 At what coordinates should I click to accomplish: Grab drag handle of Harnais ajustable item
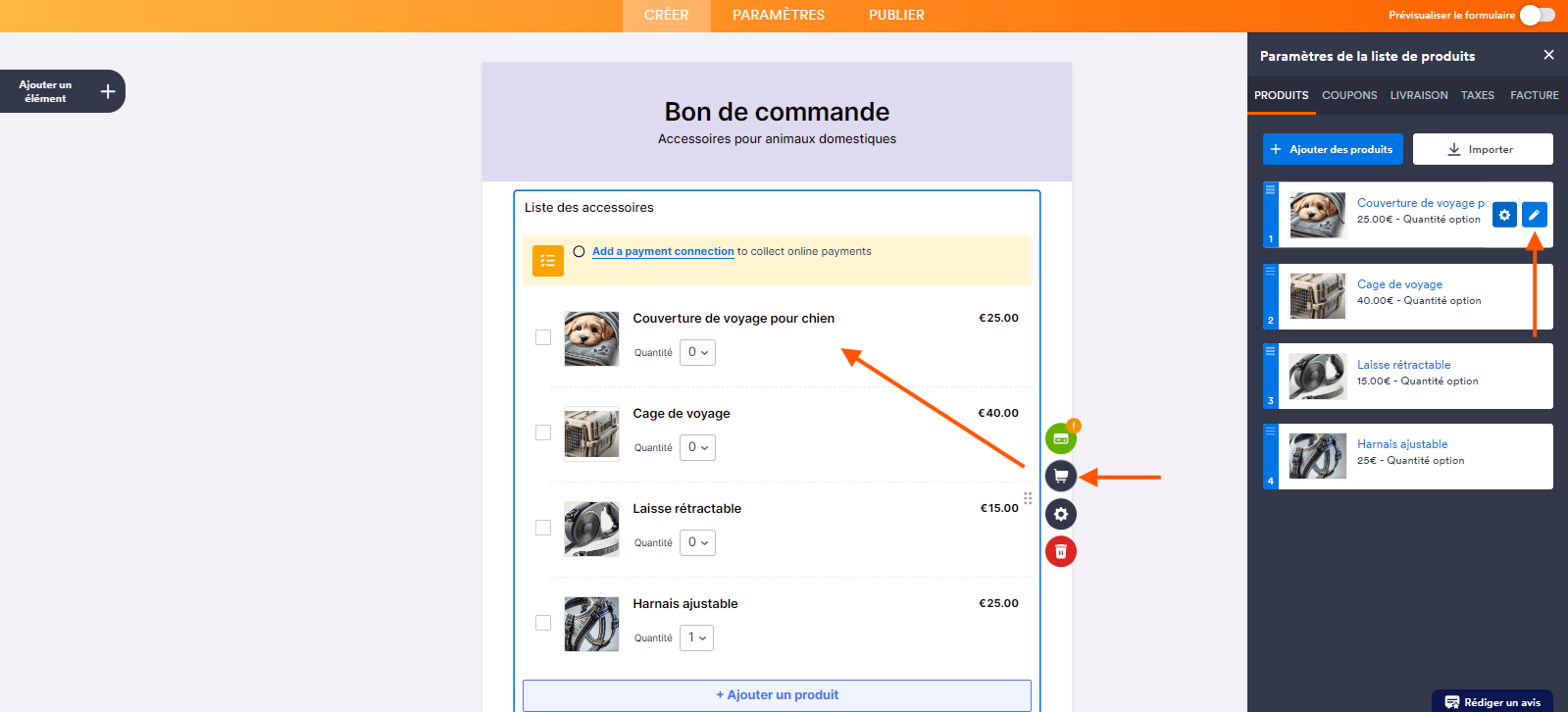click(1270, 431)
